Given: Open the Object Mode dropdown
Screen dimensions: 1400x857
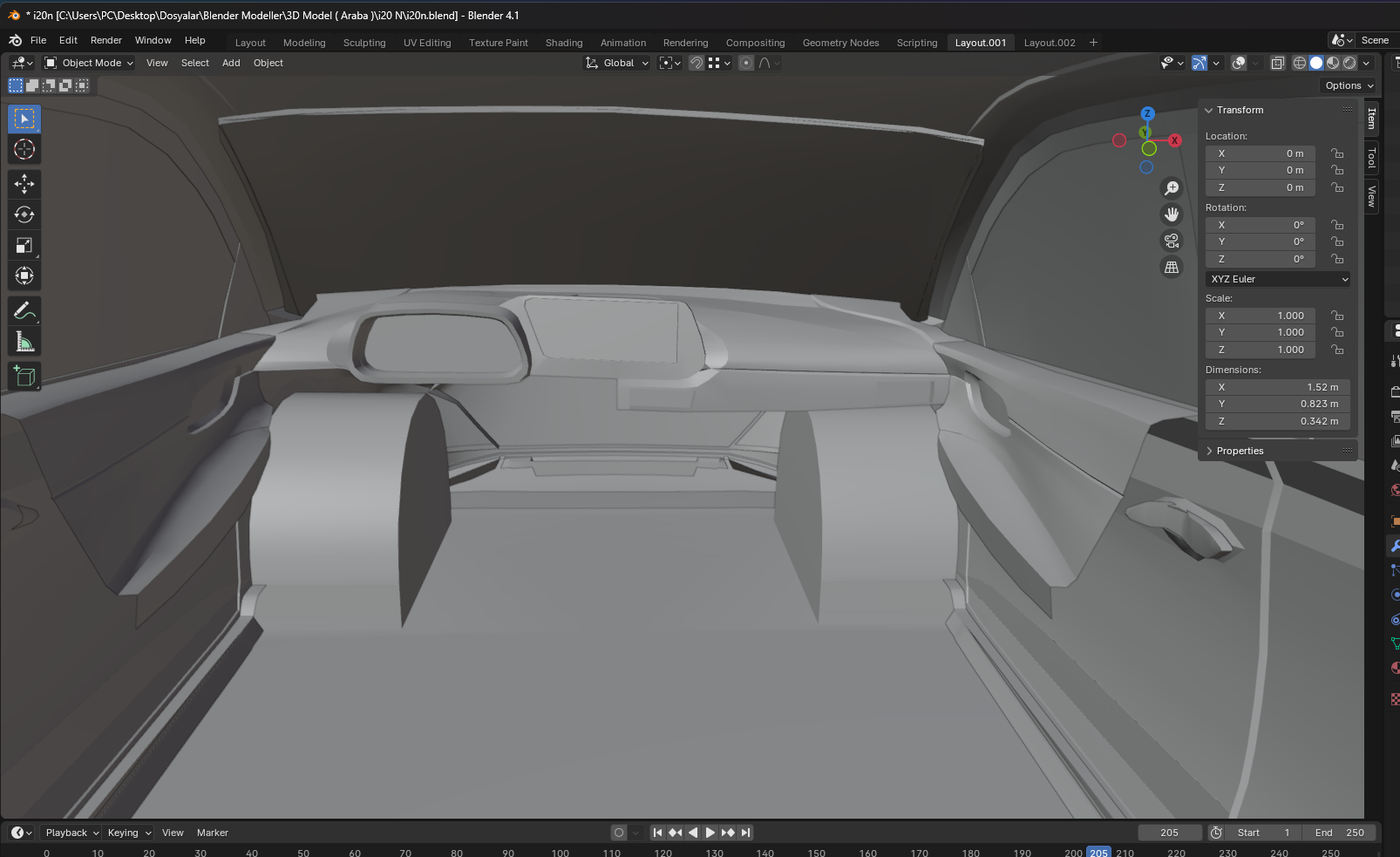Looking at the screenshot, I should click(89, 63).
